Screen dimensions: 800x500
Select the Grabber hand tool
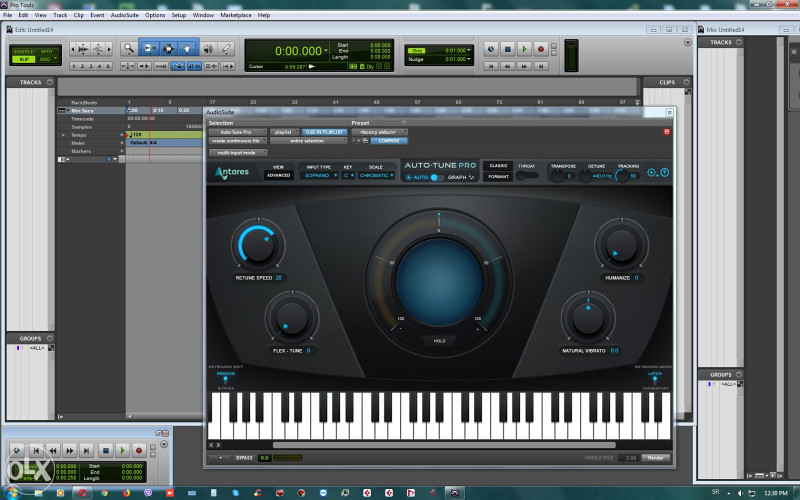(187, 48)
